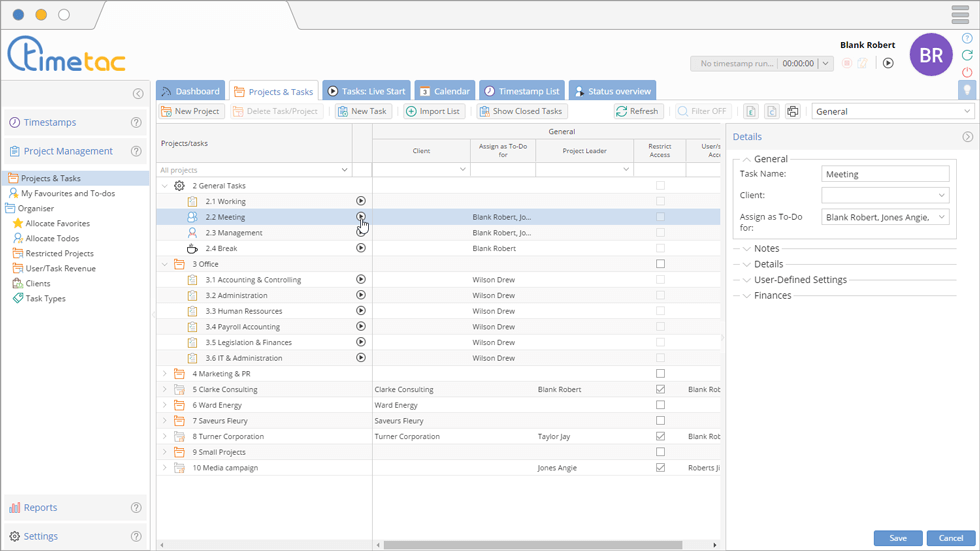The width and height of the screenshot is (980, 551).
Task: Uncheck Restrict Access for 5 Clarke Consulting
Action: (660, 389)
